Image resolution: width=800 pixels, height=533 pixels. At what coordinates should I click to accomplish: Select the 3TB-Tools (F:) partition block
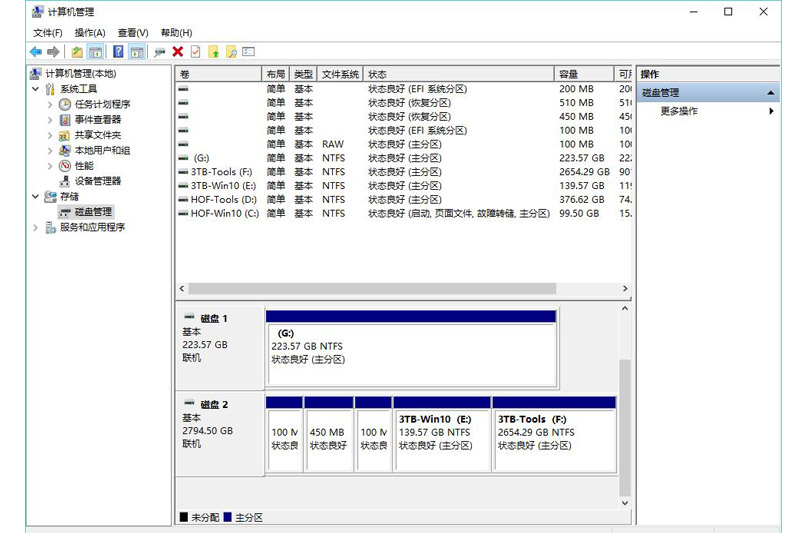pos(554,440)
